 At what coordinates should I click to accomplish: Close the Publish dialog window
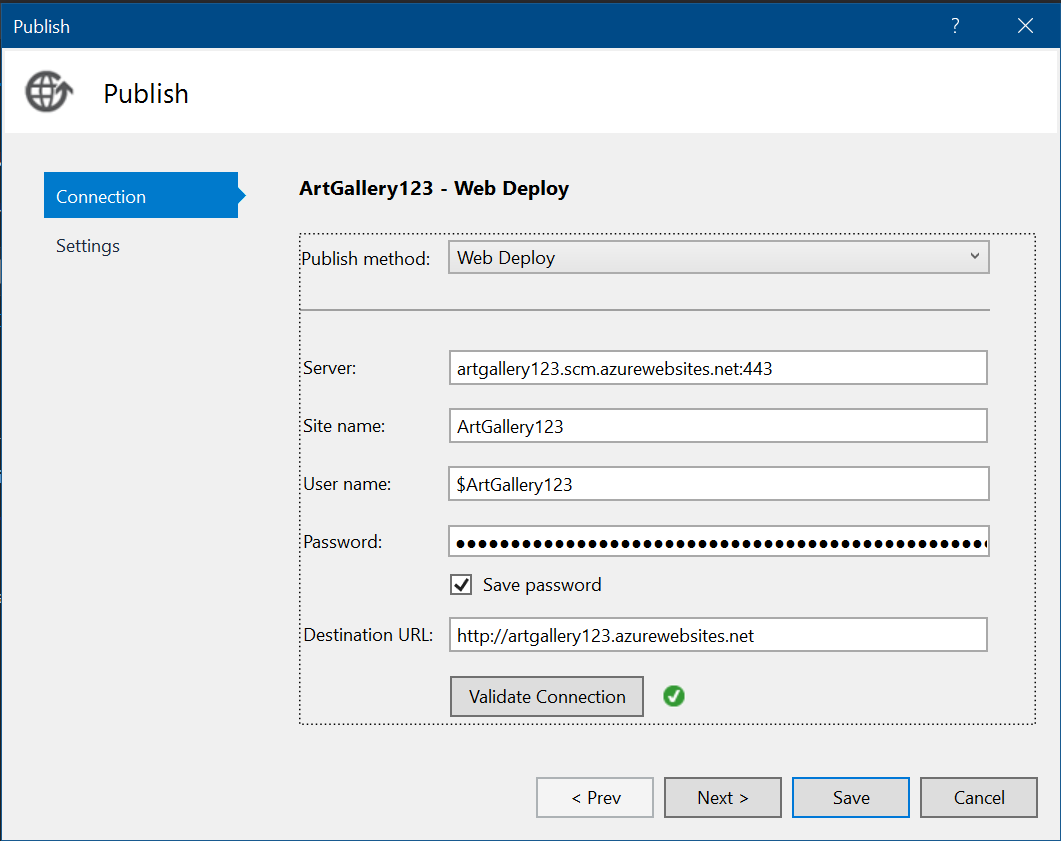coord(1025,26)
